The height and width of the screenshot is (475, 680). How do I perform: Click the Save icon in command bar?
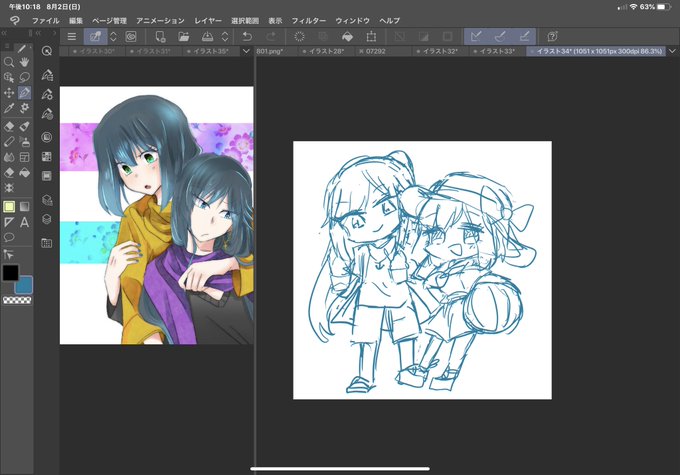[207, 36]
